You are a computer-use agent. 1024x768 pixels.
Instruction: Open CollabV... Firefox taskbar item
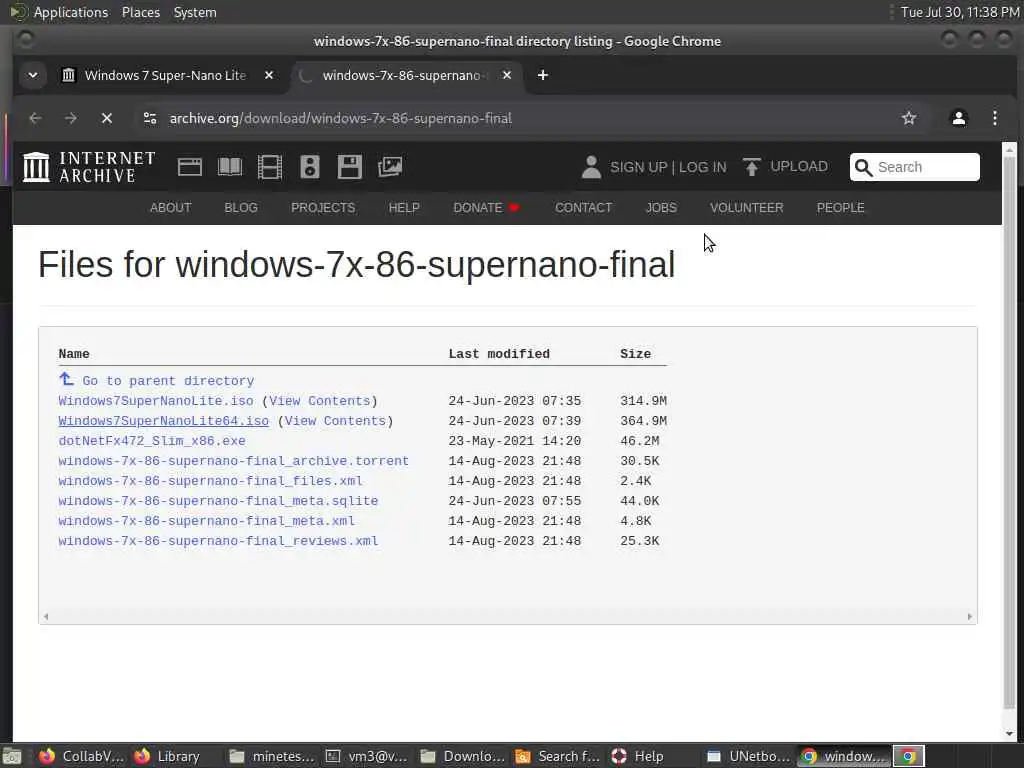tap(80, 756)
